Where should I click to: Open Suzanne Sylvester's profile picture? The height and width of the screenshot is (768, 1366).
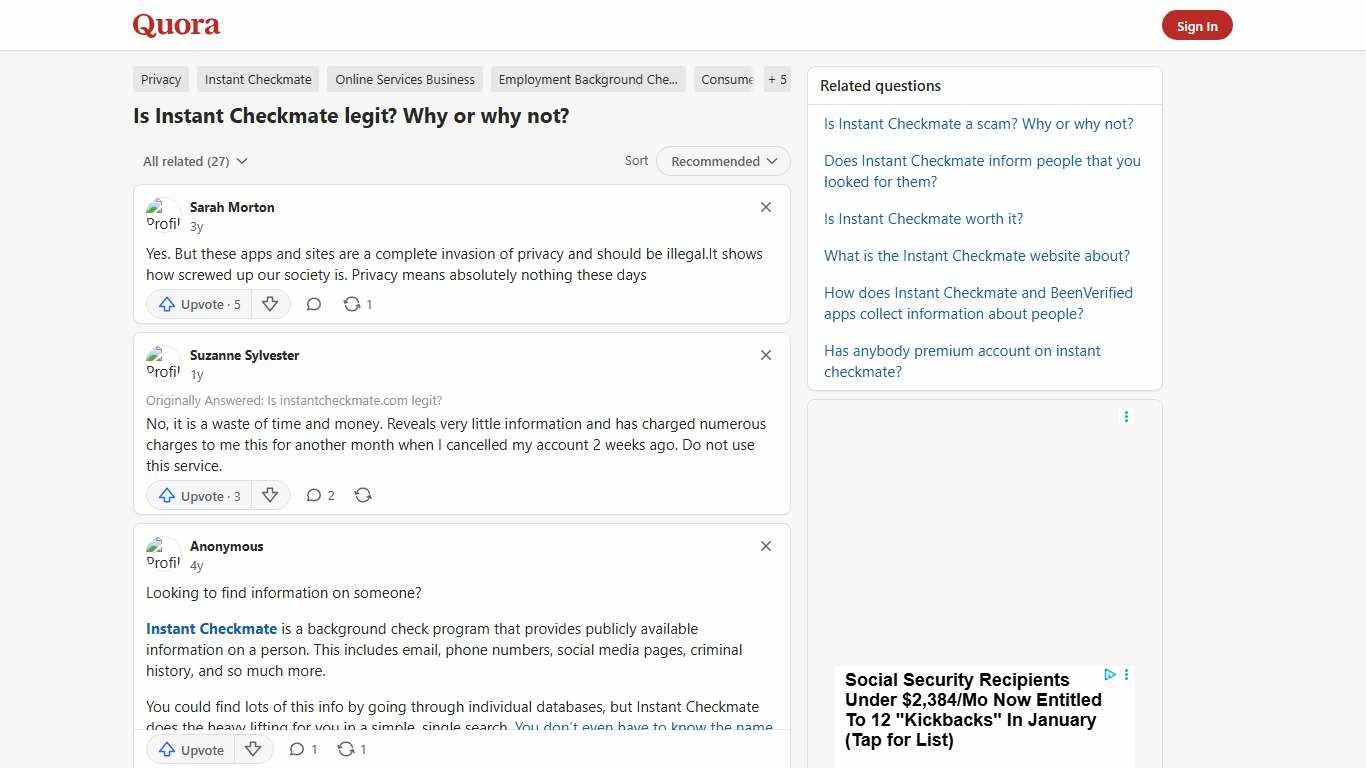[163, 362]
